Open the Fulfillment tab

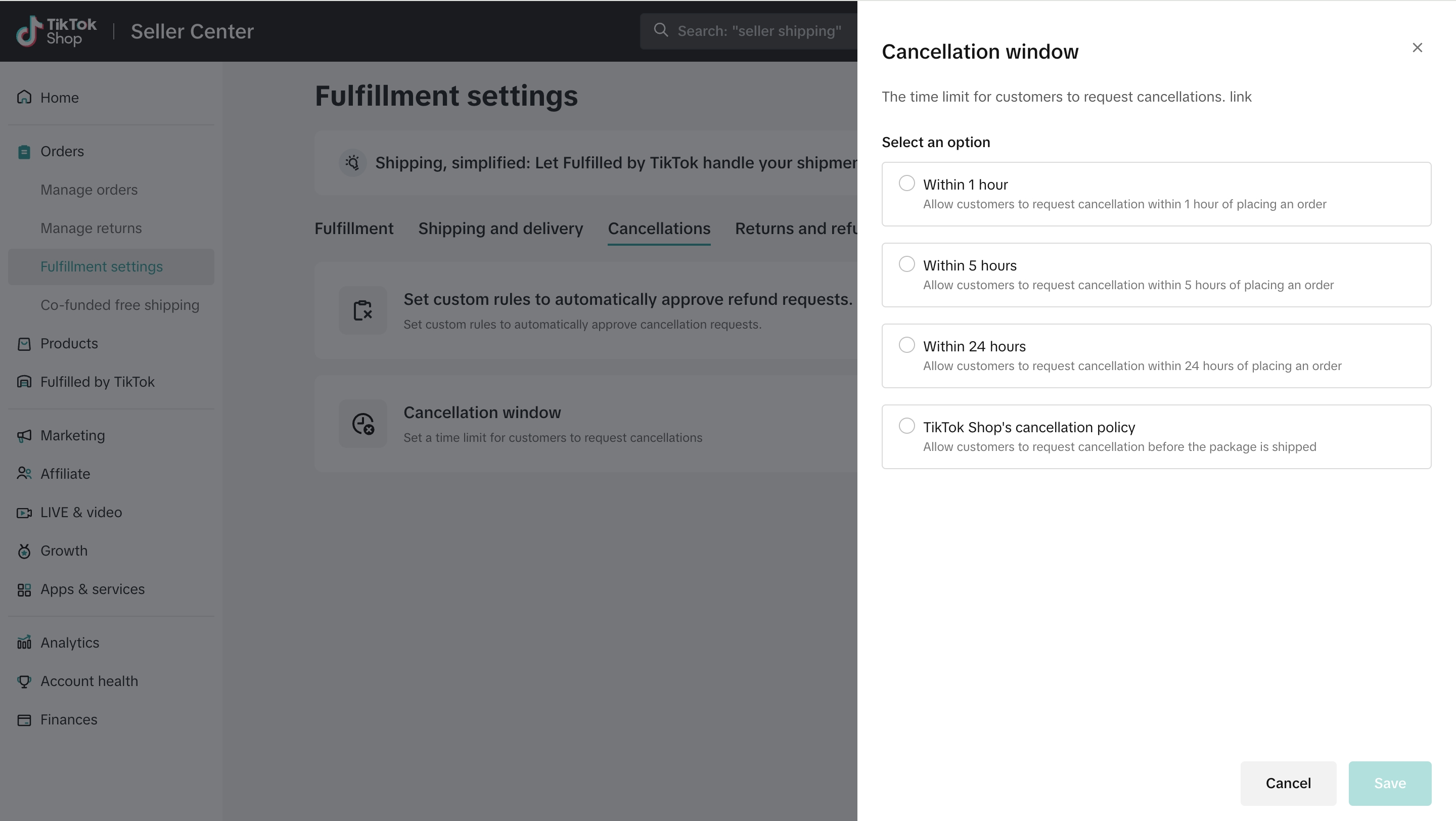[x=354, y=229]
